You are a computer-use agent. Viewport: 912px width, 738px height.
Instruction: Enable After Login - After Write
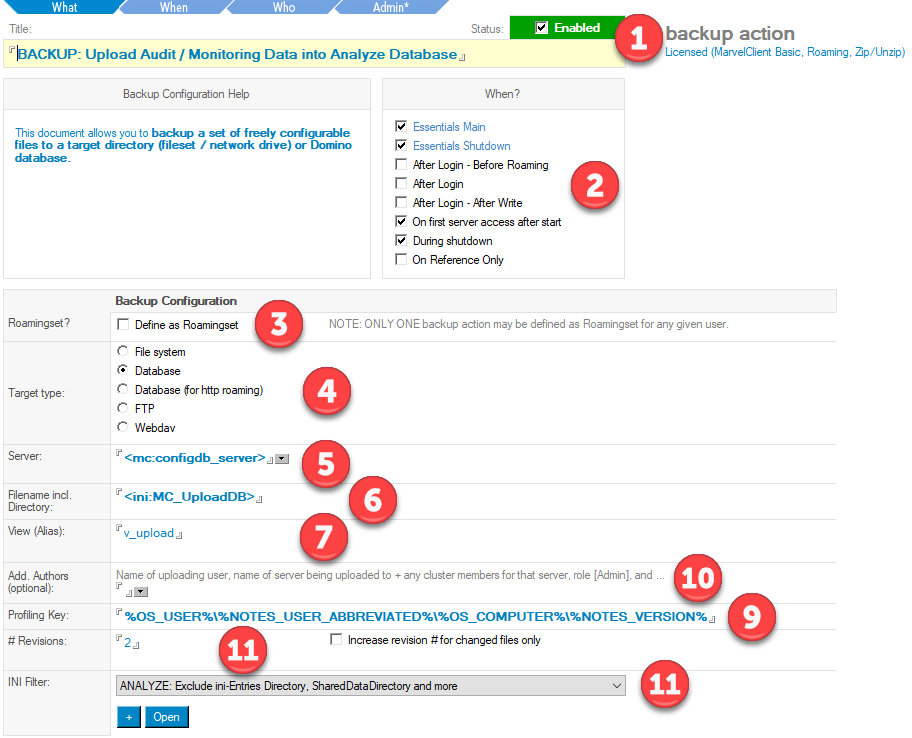[x=401, y=202]
